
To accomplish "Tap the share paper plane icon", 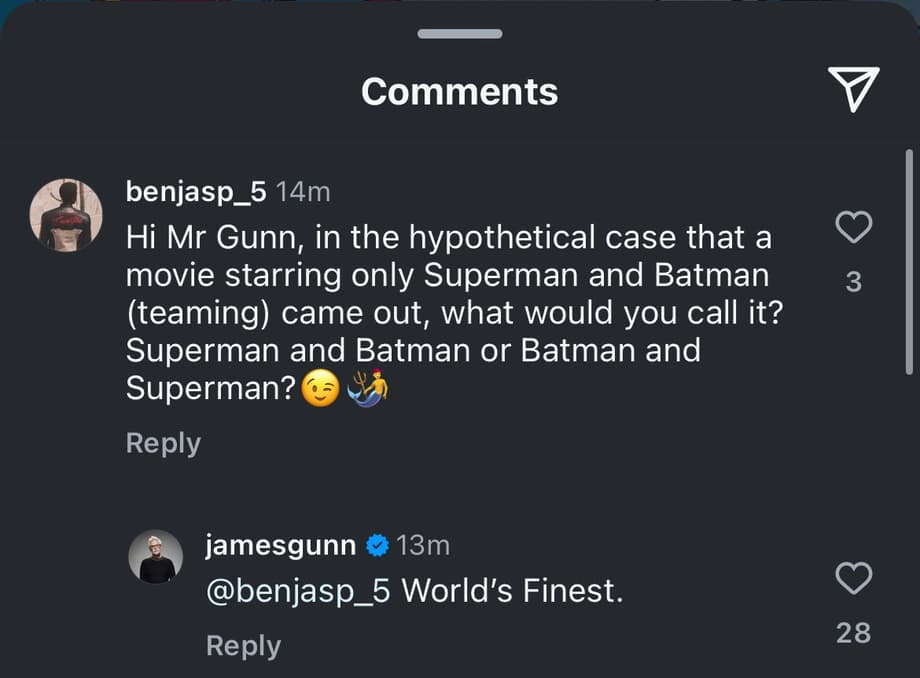I will pos(854,90).
